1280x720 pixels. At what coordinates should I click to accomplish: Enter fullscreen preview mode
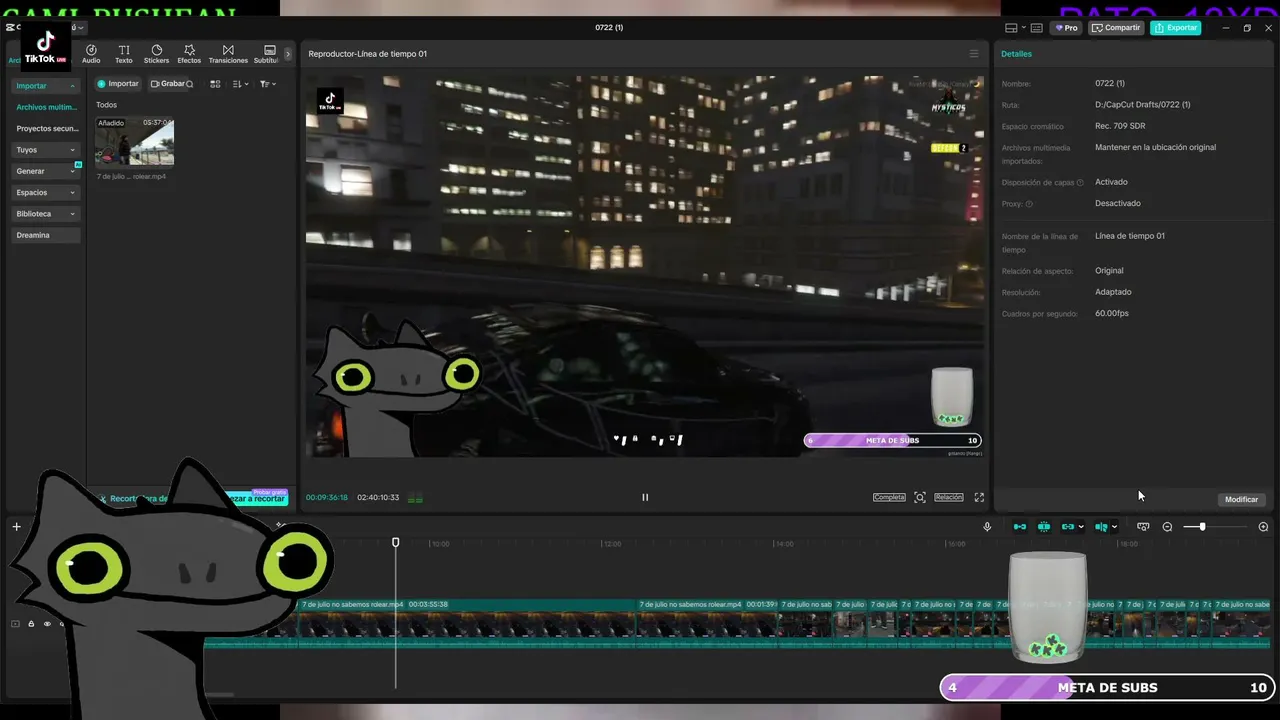tap(979, 497)
